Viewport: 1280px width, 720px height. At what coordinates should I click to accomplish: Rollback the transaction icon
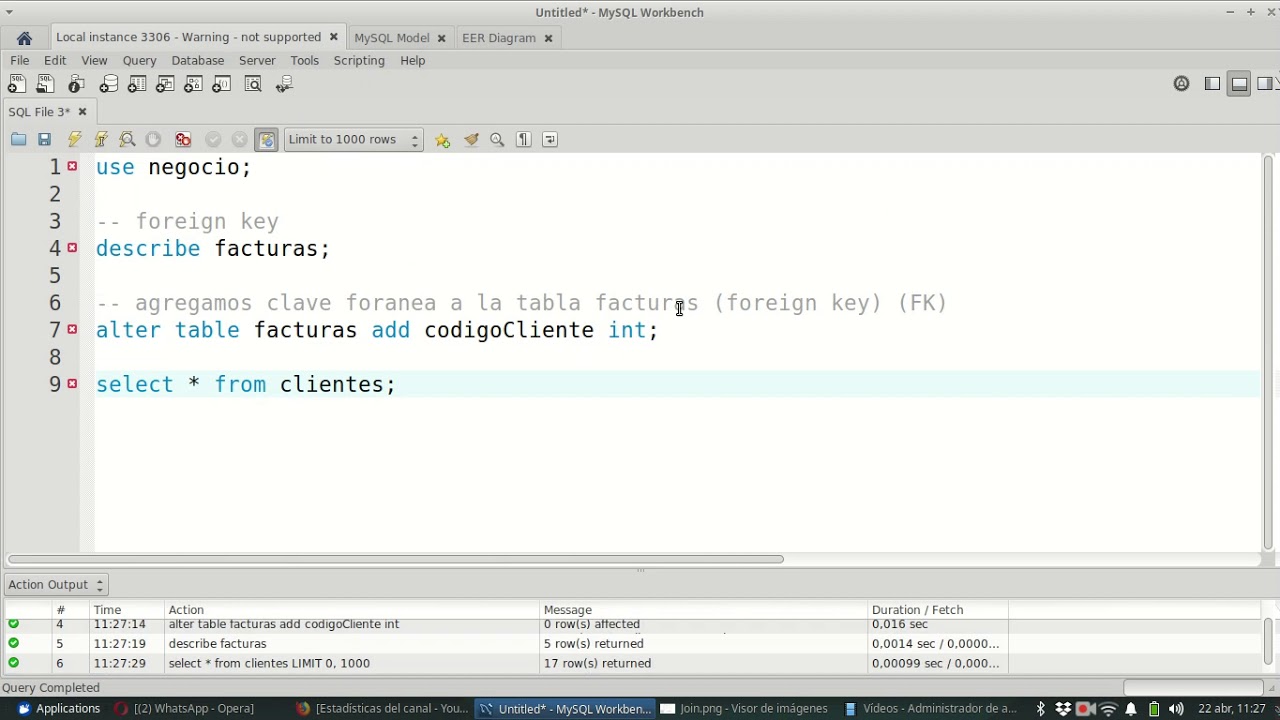click(x=239, y=140)
